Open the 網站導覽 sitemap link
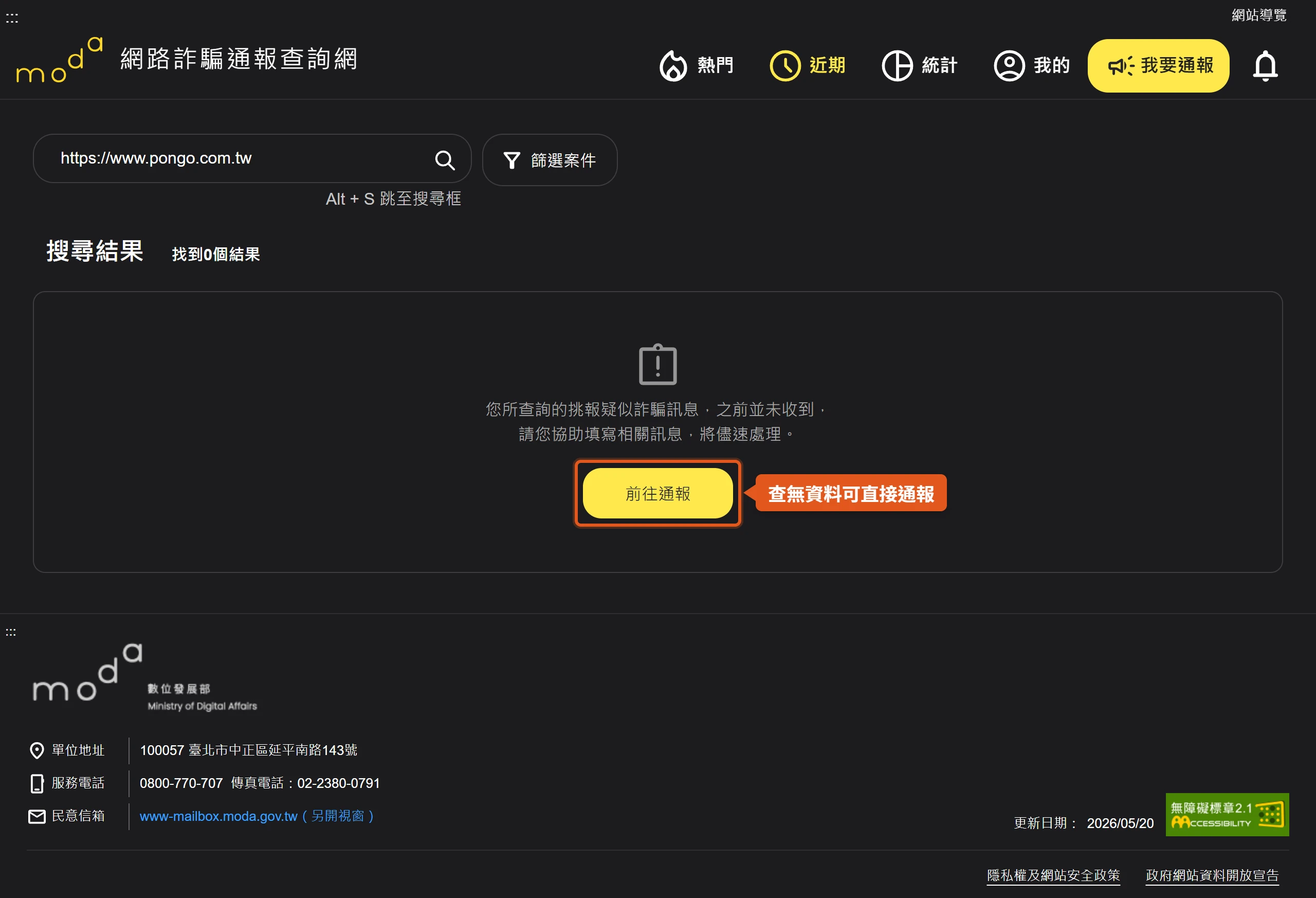Screen dimensions: 1316x898 [1259, 15]
